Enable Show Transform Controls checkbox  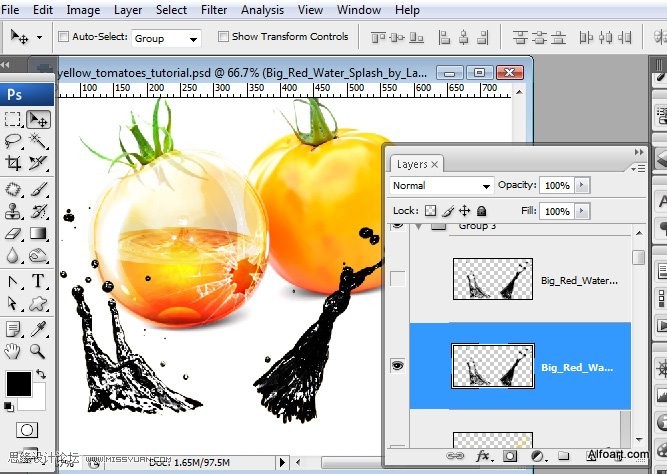[223, 37]
